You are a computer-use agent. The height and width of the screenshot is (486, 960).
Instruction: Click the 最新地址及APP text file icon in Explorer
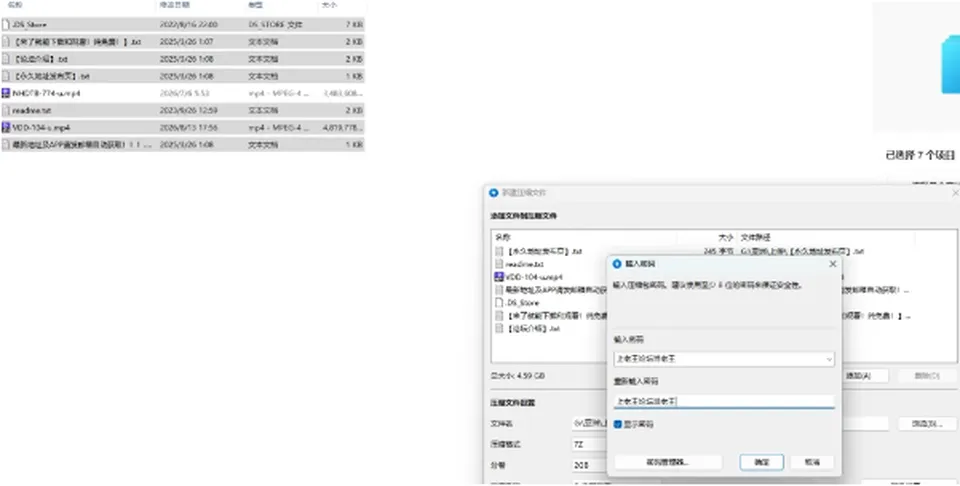coord(6,144)
